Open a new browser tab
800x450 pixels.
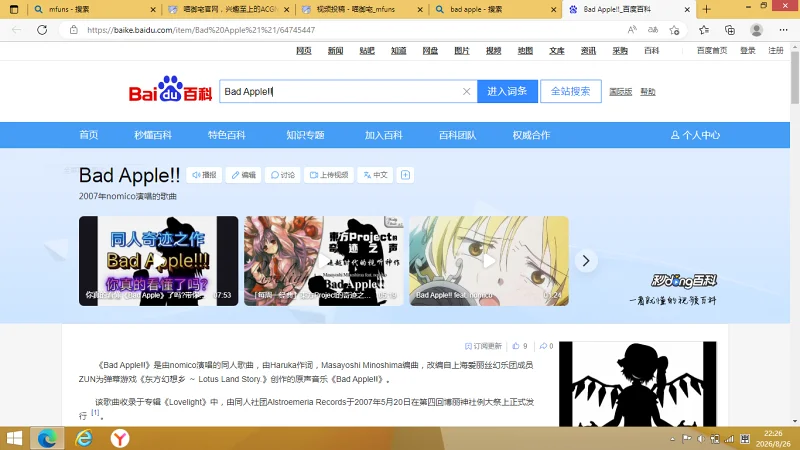(706, 9)
